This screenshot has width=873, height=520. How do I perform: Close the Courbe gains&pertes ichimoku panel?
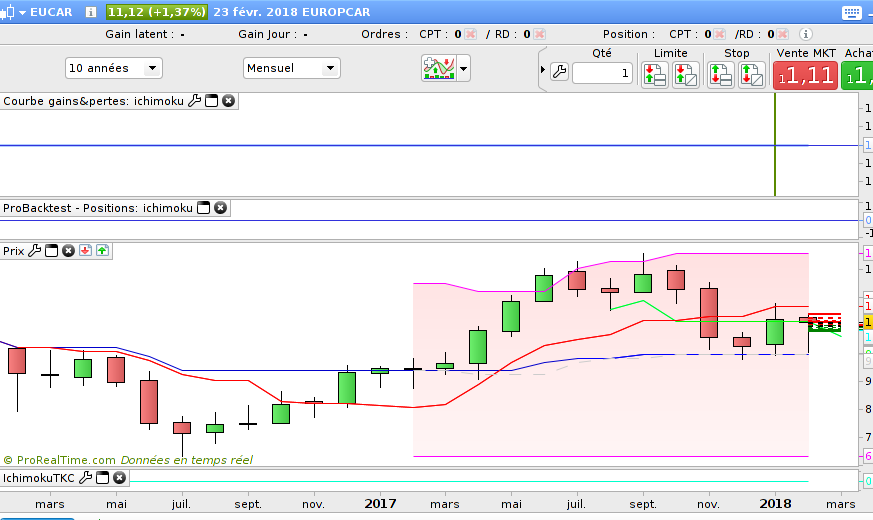pyautogui.click(x=228, y=101)
